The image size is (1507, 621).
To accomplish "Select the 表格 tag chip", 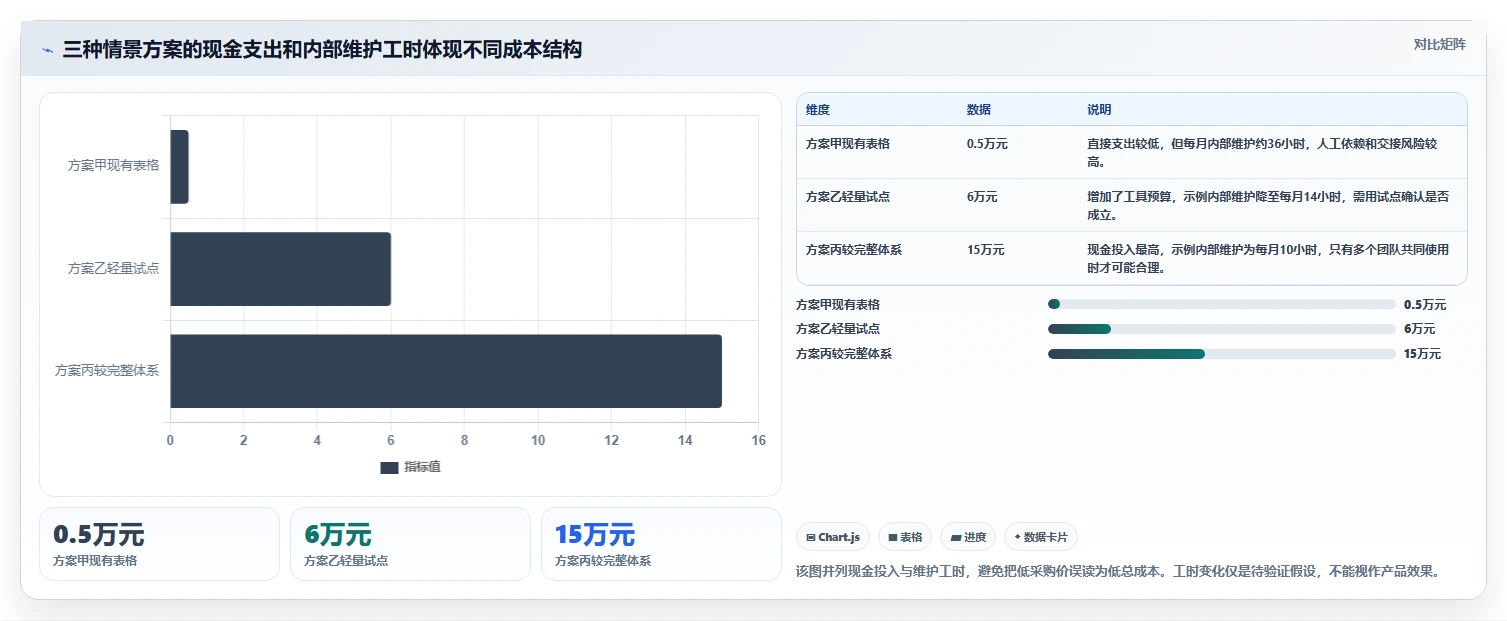I will tap(905, 537).
